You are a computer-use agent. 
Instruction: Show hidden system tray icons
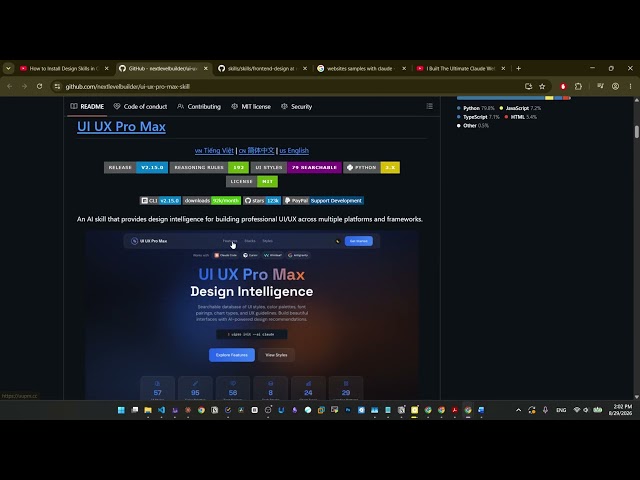point(518,410)
